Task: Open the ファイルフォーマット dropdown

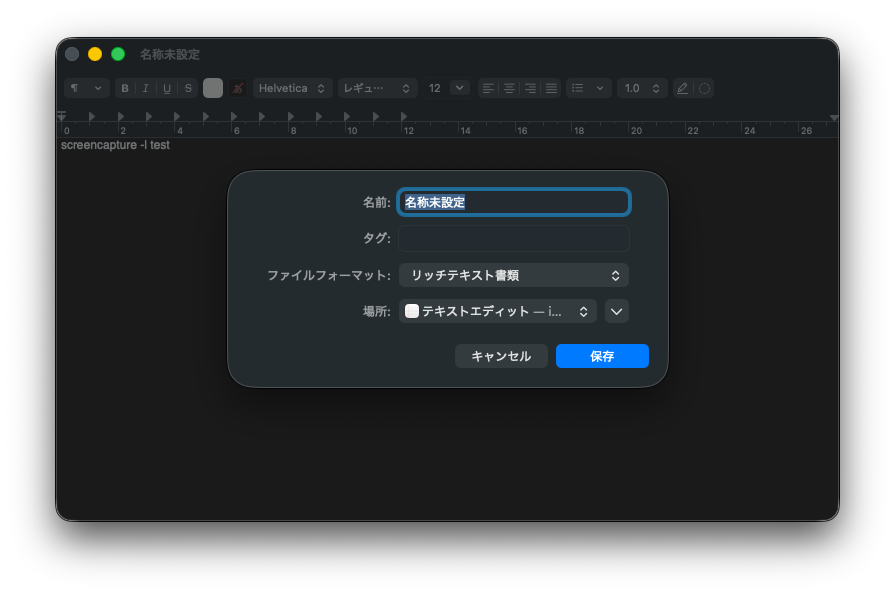Action: tap(514, 275)
